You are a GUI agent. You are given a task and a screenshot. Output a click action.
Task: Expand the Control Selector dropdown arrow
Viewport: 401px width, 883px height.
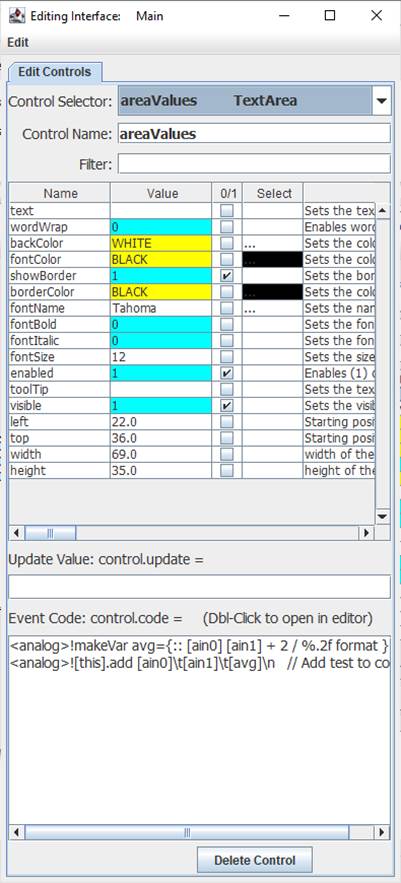pos(382,101)
